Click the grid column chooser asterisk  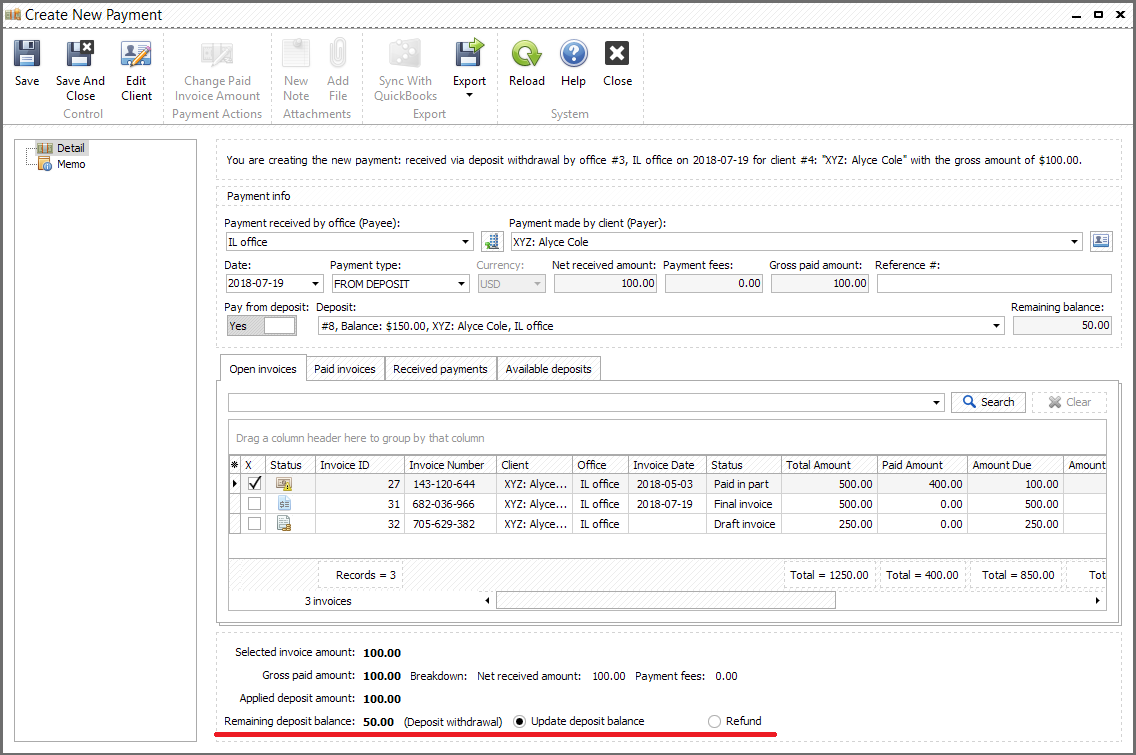235,465
